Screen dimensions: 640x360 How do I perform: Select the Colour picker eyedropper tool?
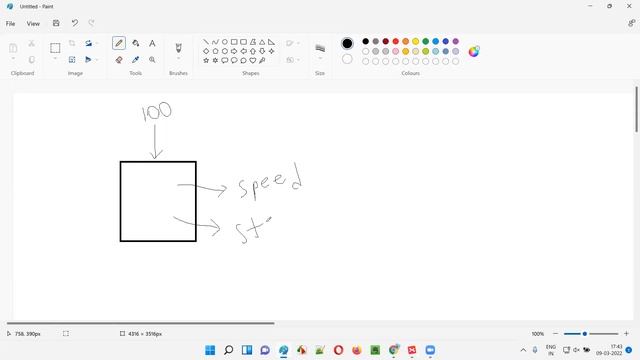(x=136, y=60)
